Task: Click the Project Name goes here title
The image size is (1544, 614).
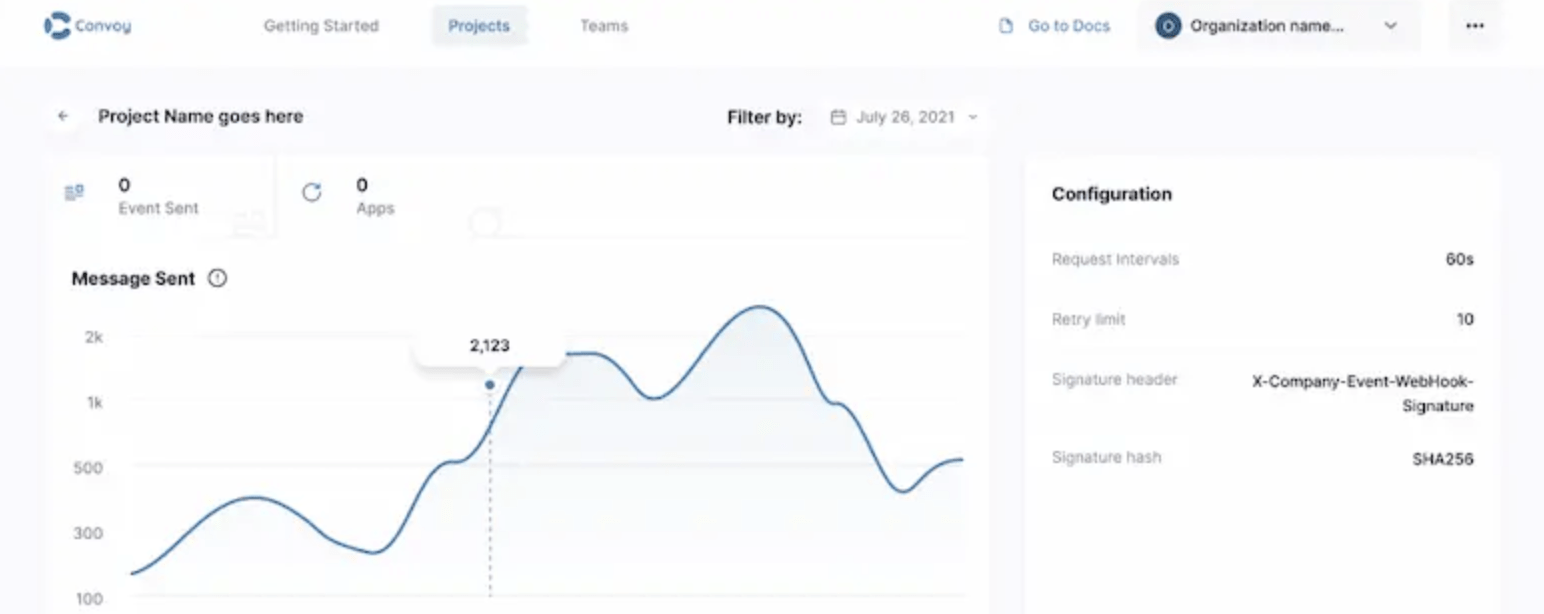Action: pos(200,117)
